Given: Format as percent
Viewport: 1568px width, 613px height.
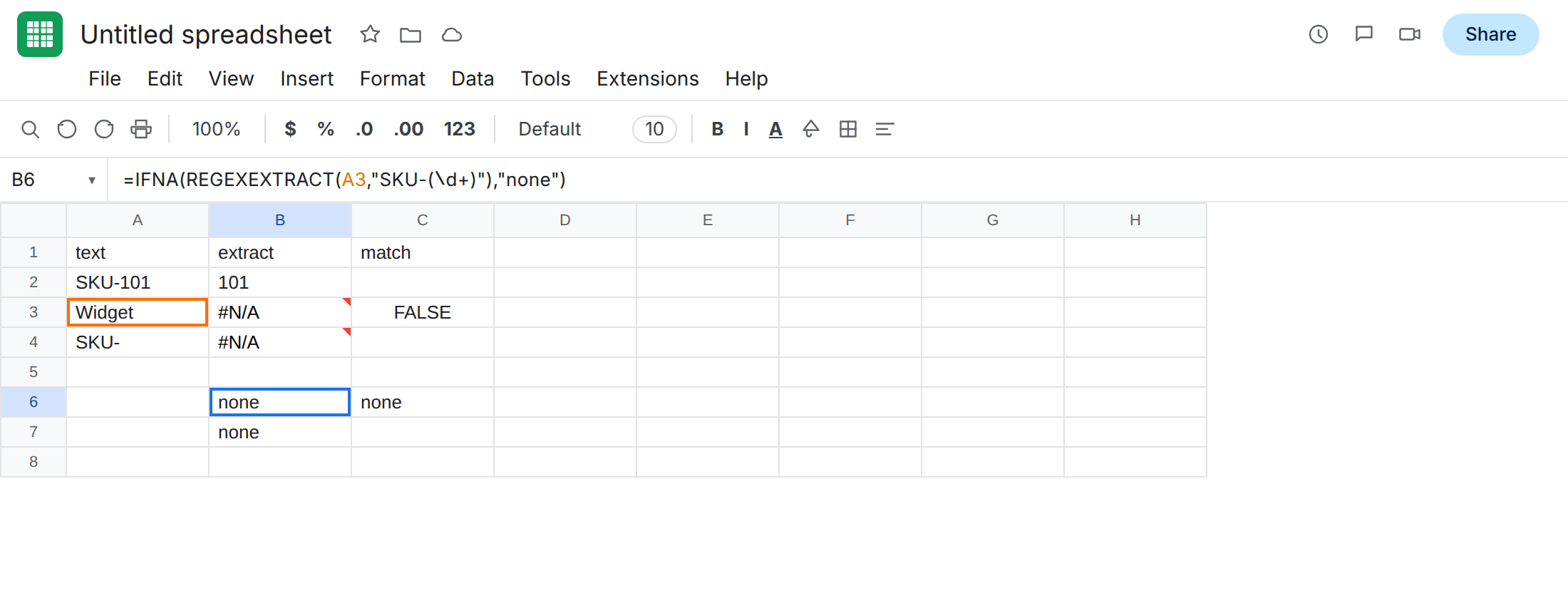Looking at the screenshot, I should pyautogui.click(x=326, y=129).
